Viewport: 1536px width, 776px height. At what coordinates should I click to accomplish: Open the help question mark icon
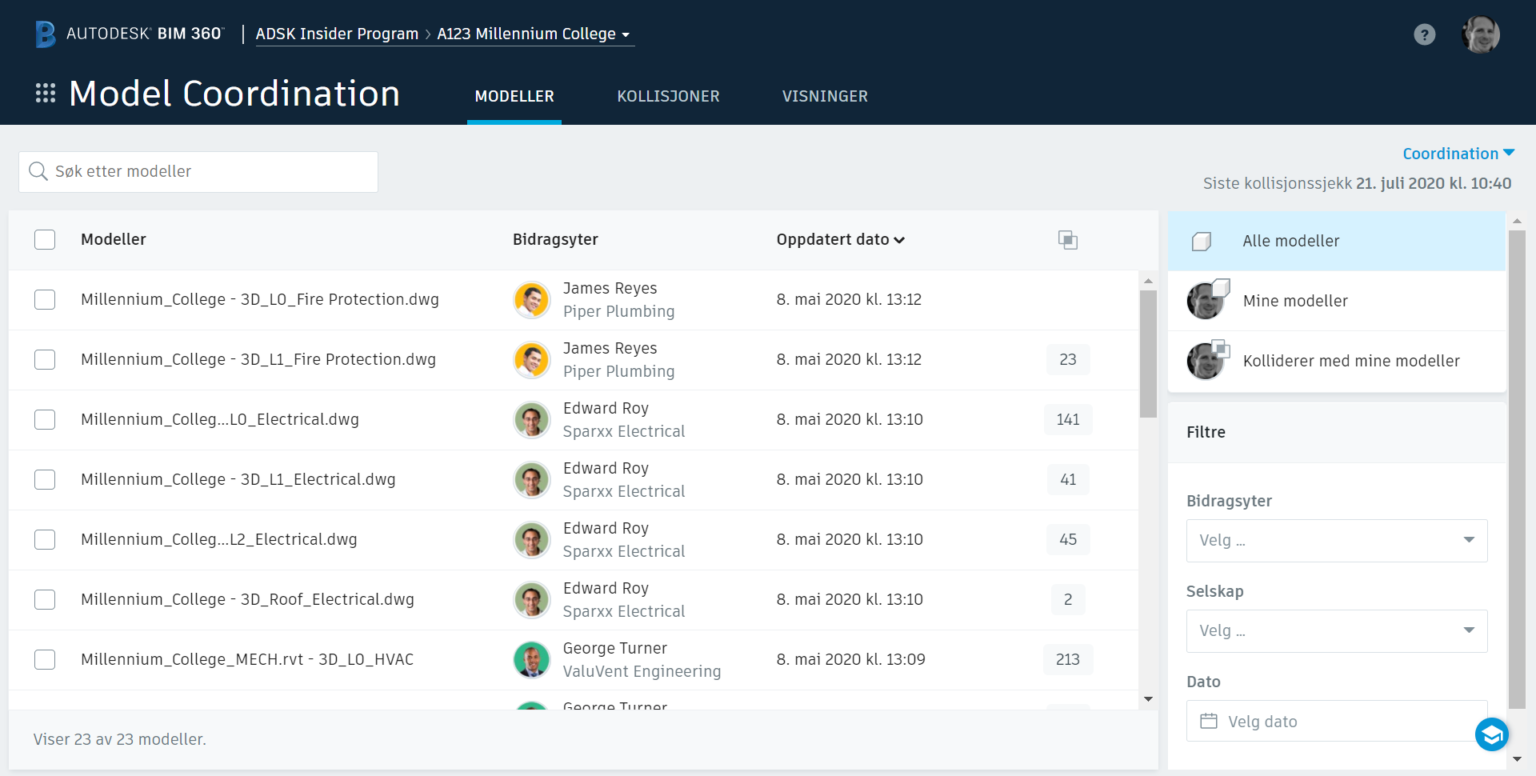point(1424,35)
